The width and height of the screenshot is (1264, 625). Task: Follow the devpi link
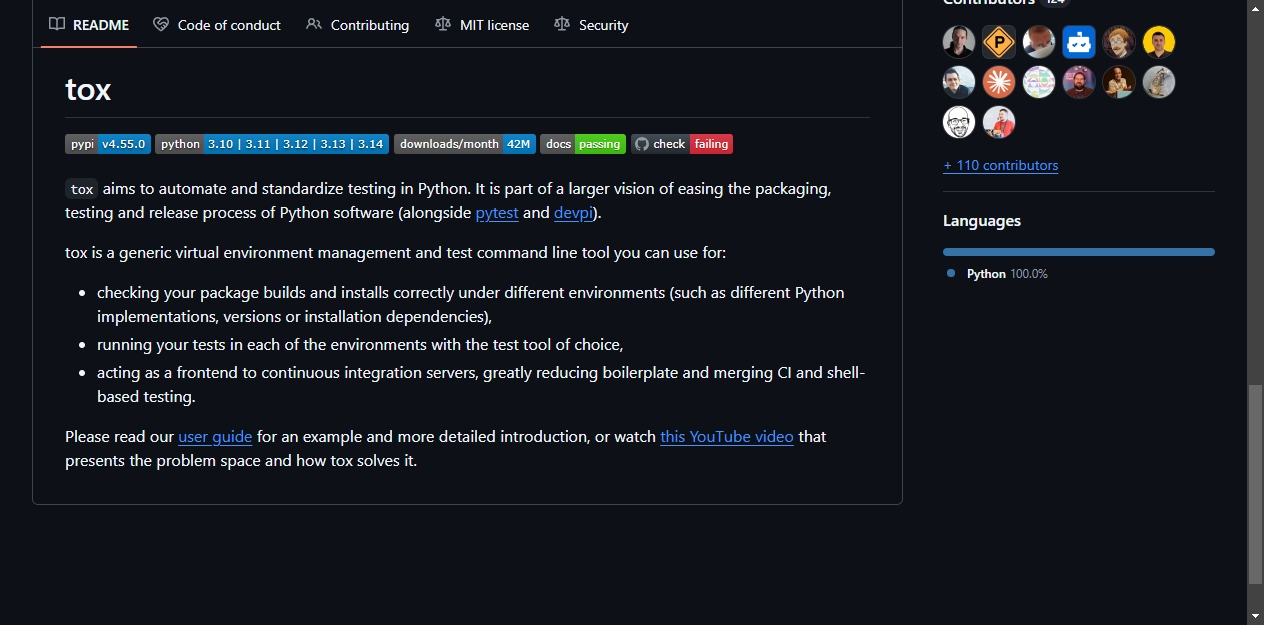(573, 213)
